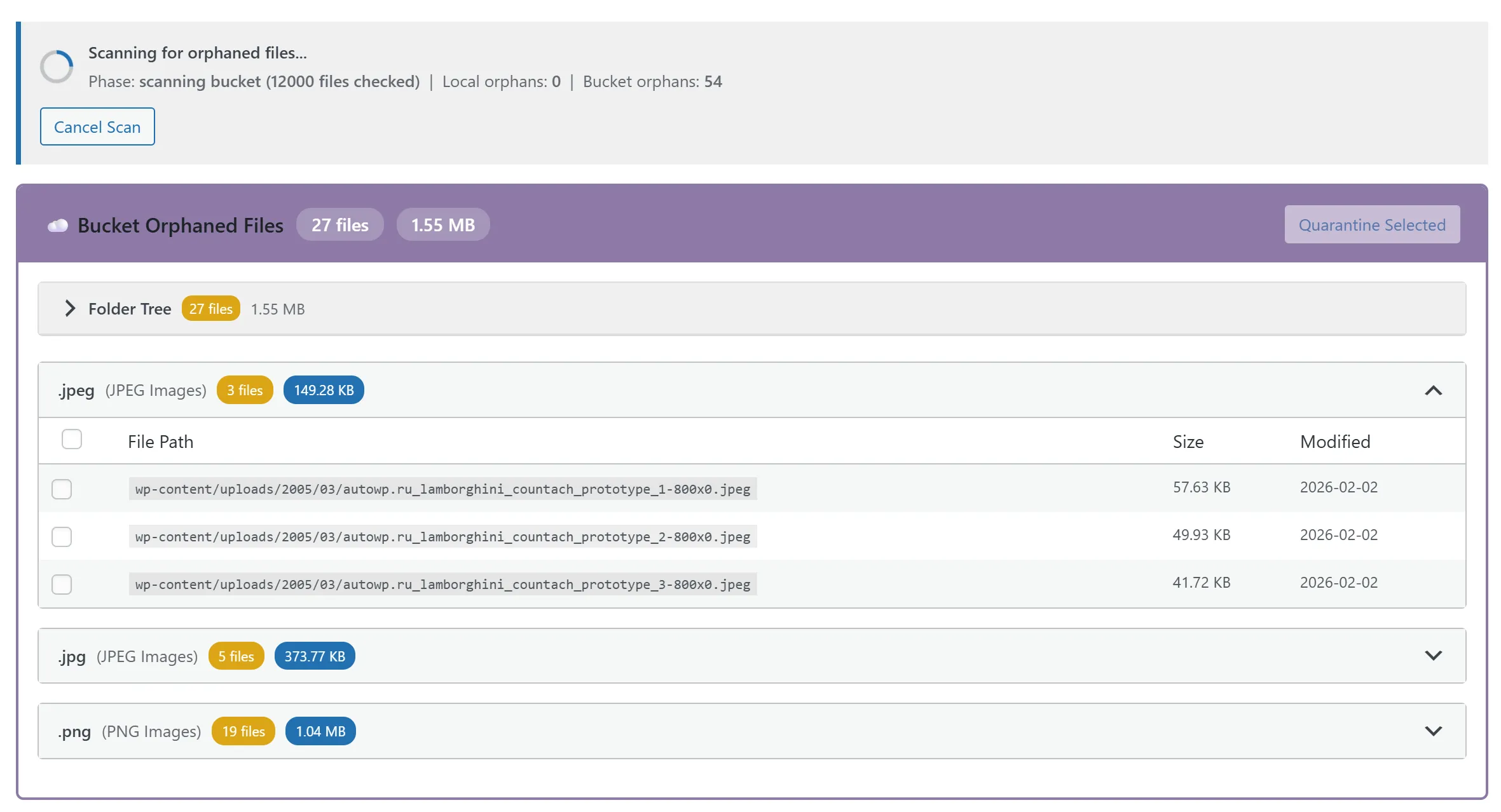
Task: Expand the Folder Tree chevron
Action: point(70,309)
